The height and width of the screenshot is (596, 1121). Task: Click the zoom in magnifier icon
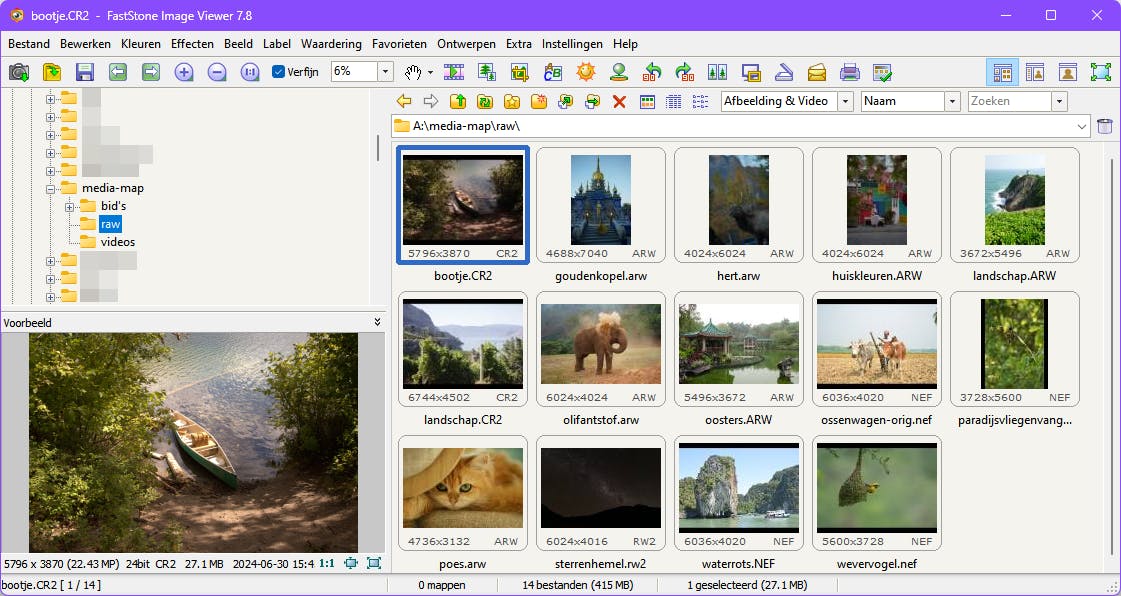point(184,72)
